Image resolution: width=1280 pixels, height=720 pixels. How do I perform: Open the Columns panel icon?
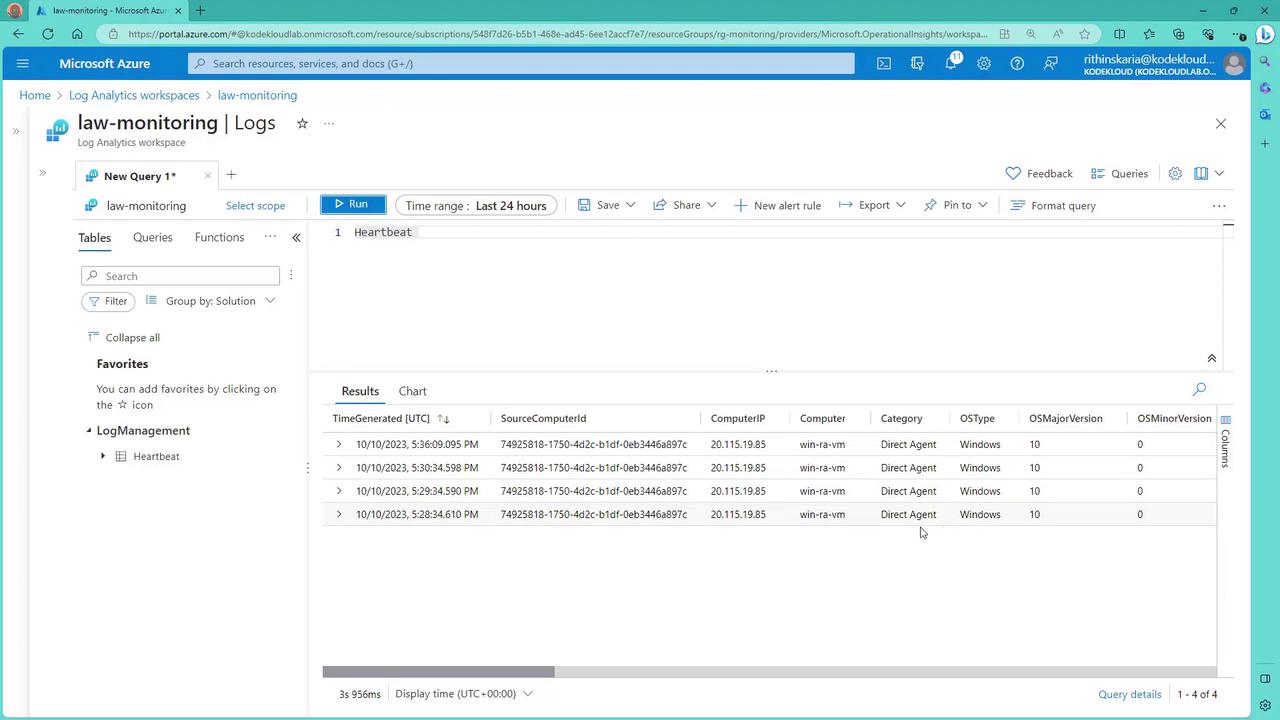1225,442
